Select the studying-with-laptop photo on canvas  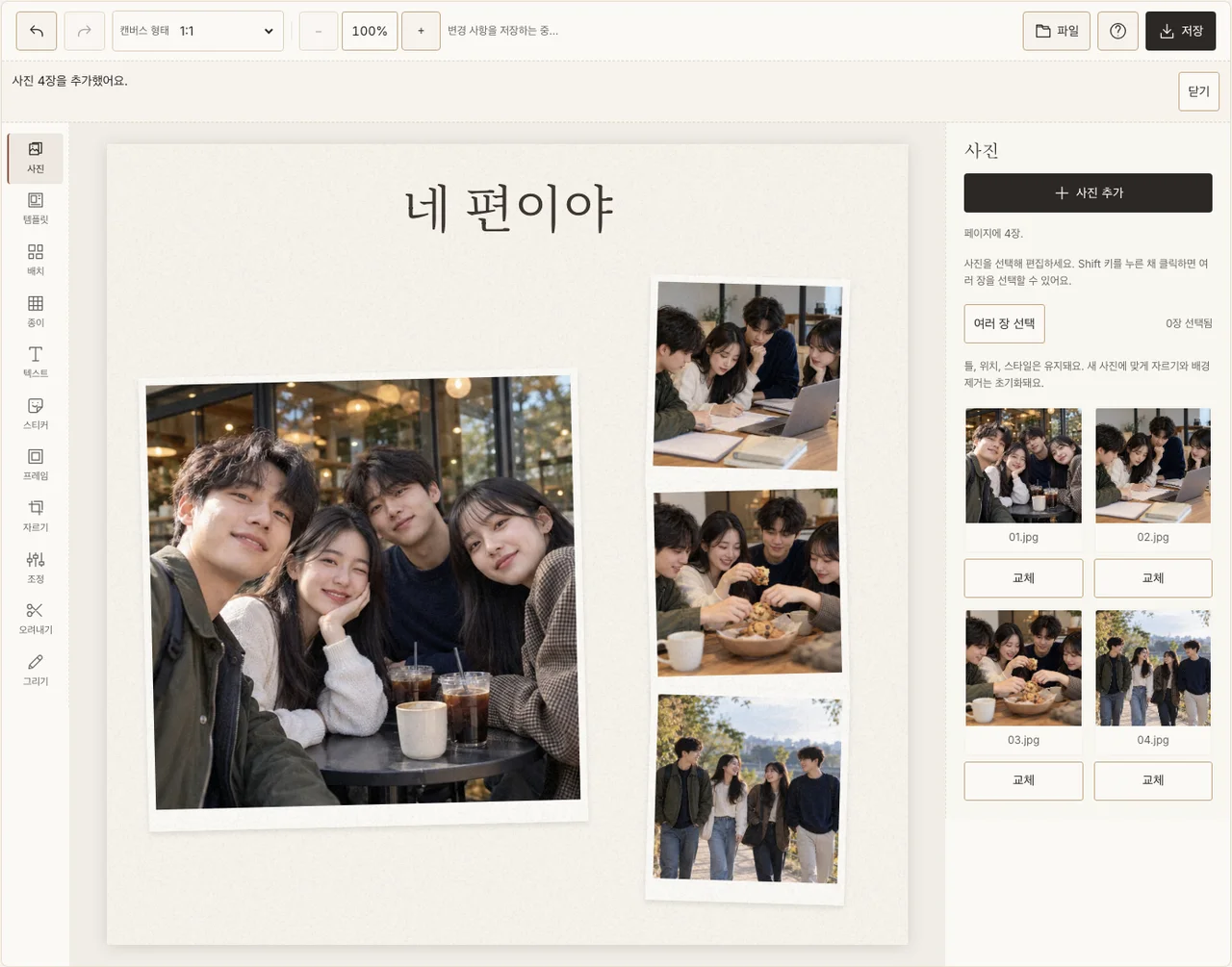[747, 375]
